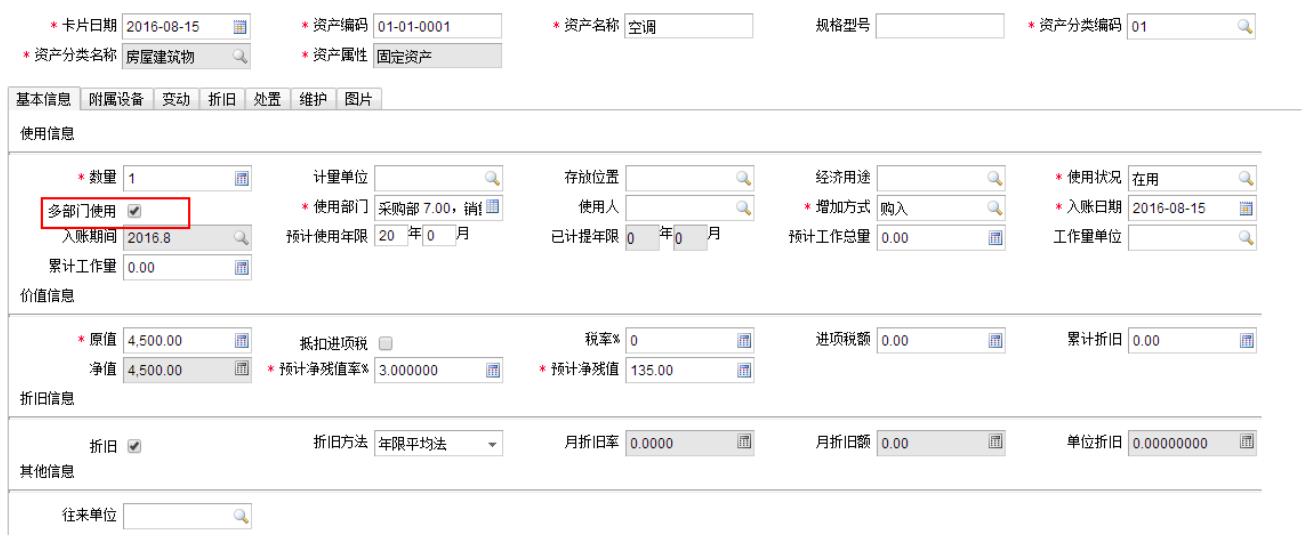The height and width of the screenshot is (539, 1305).
Task: Click lookup icon in 往来单位 field
Action: (240, 515)
